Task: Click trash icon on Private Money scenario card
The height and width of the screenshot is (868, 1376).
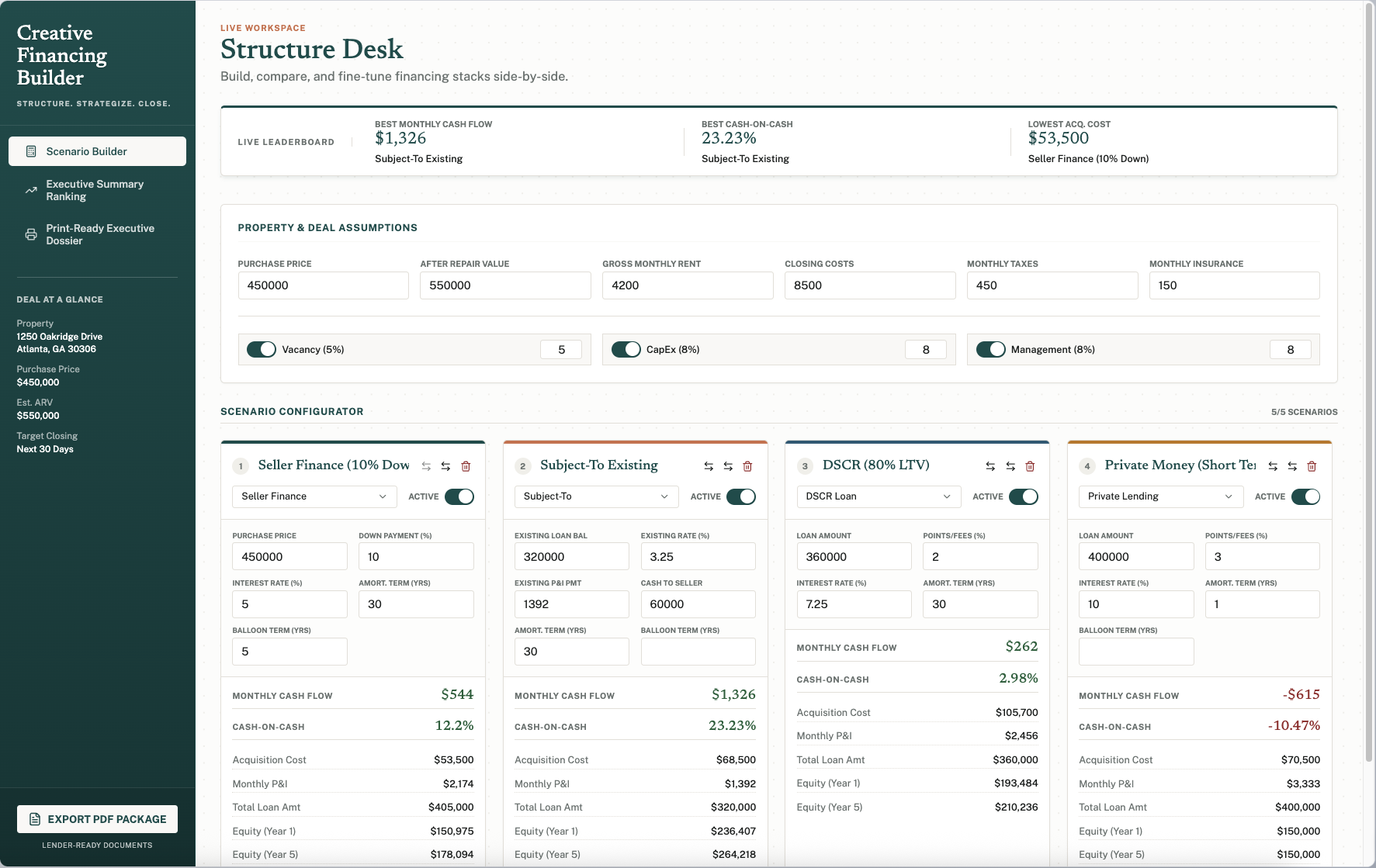Action: point(1312,466)
